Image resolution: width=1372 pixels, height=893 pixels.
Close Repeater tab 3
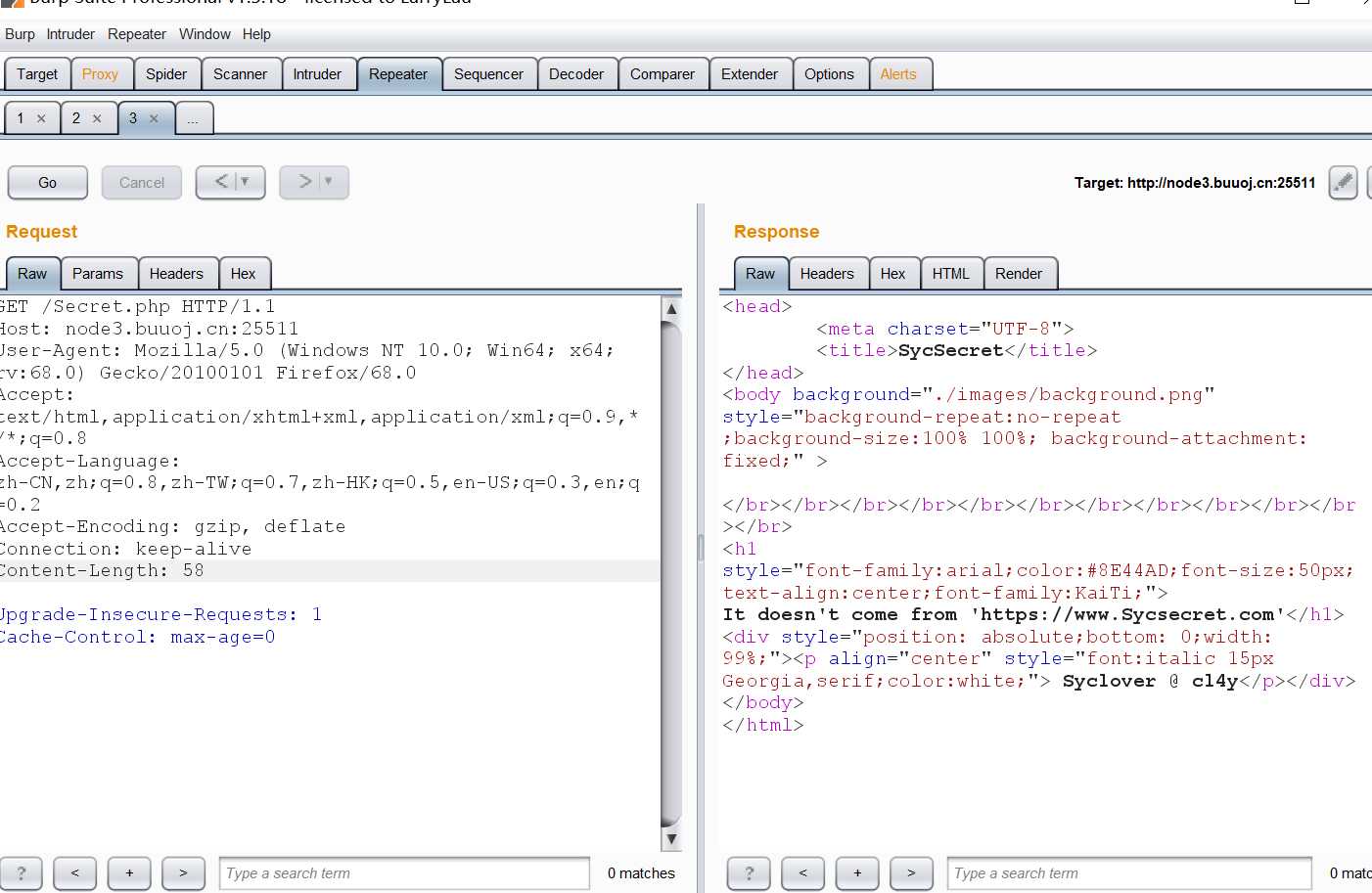[x=154, y=118]
